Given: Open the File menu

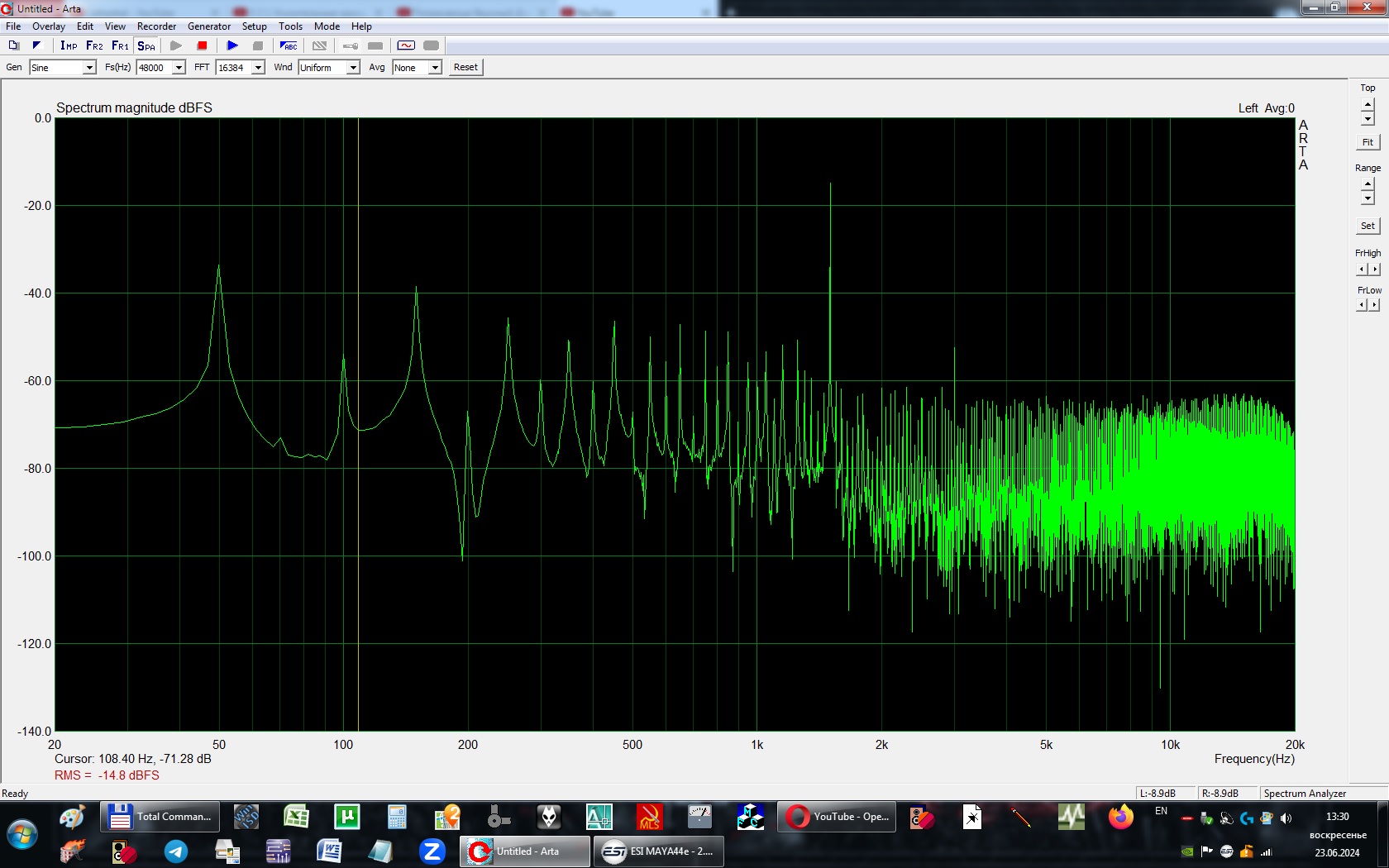Looking at the screenshot, I should [13, 26].
